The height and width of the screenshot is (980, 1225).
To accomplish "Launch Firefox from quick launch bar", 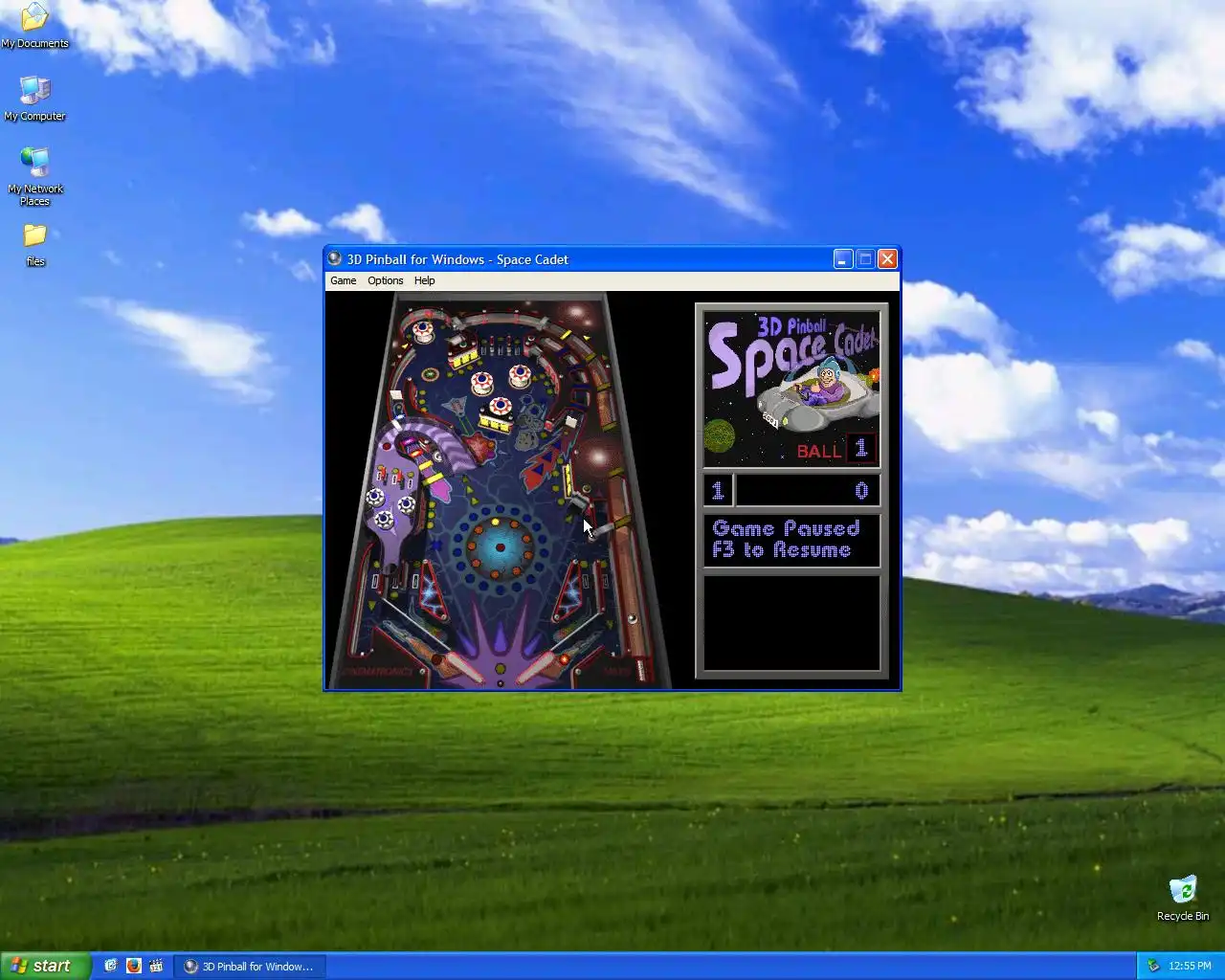I will click(x=133, y=966).
